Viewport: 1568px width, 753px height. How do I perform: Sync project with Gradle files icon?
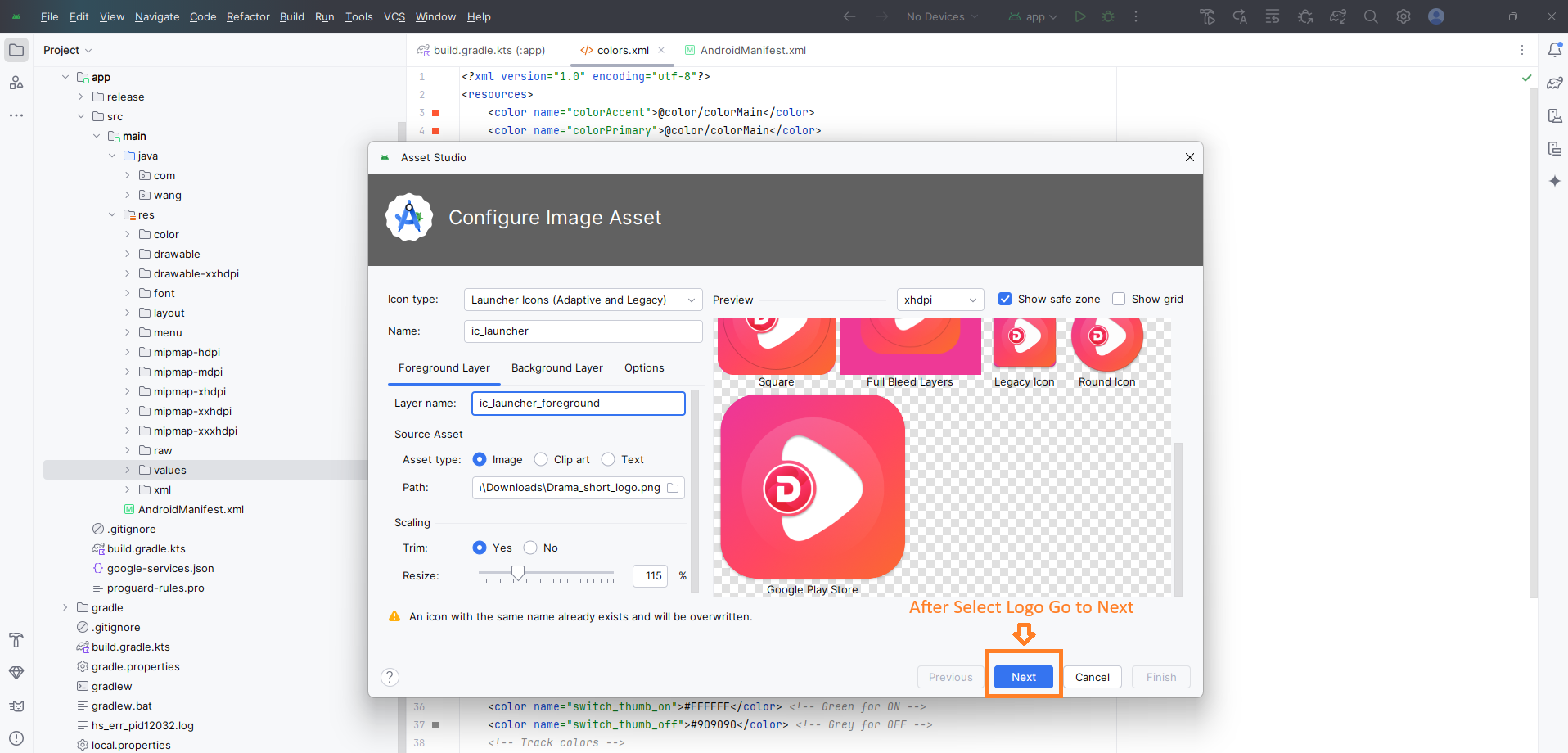(x=1338, y=16)
